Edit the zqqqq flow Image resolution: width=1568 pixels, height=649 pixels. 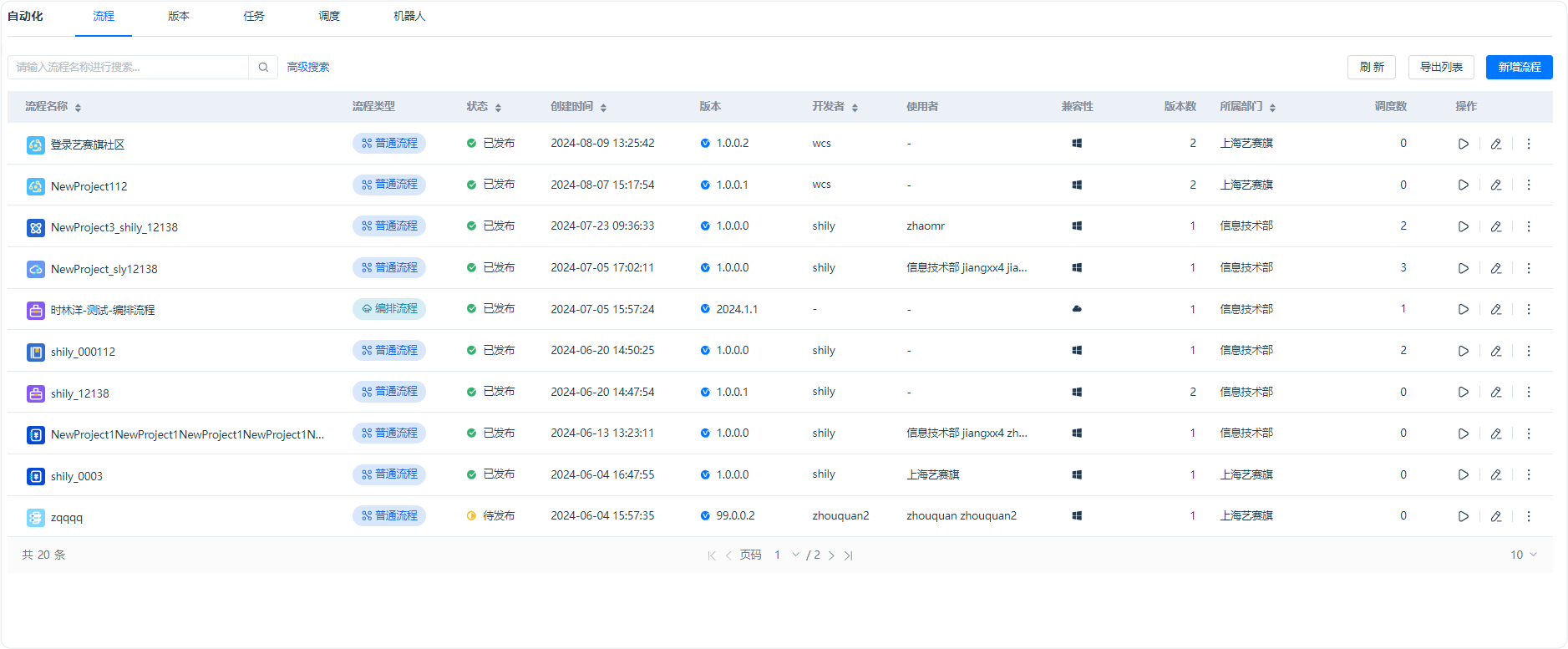tap(1495, 516)
